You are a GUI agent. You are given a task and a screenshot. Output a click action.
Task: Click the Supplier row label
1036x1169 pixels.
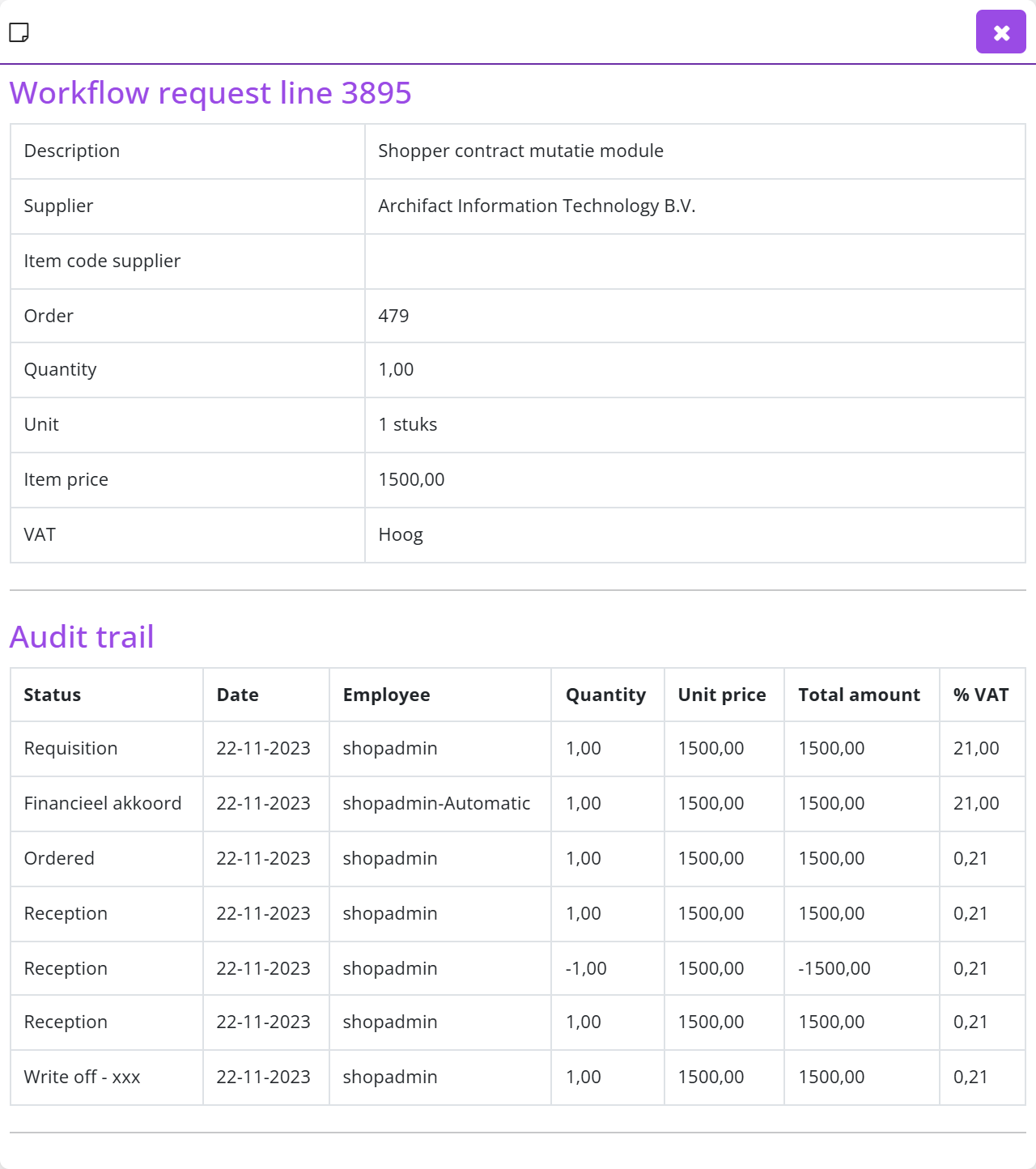[58, 206]
